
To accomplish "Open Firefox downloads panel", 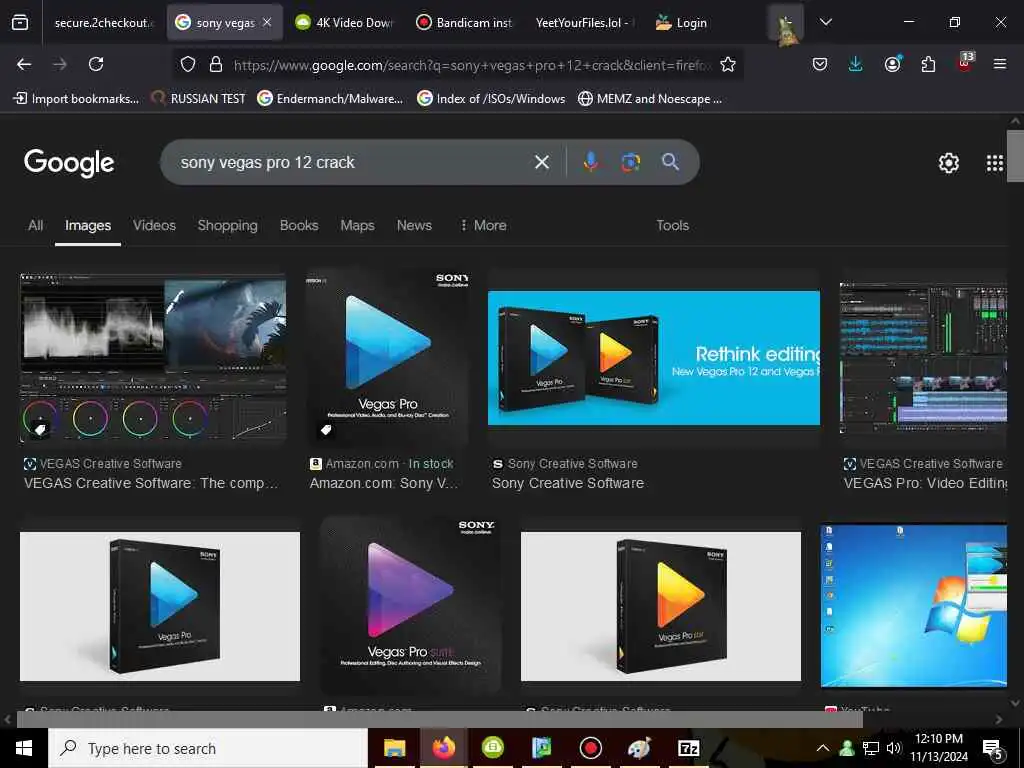I will pos(856,64).
